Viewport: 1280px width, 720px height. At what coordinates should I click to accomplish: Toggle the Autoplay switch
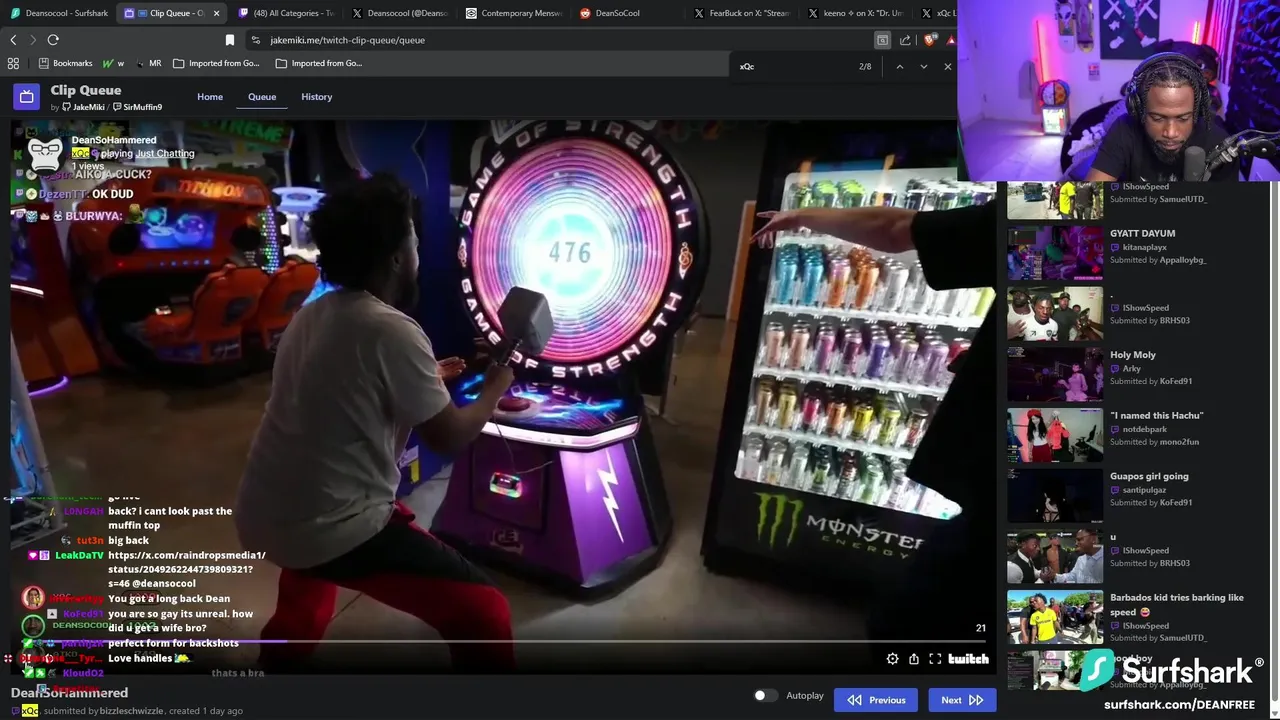765,695
